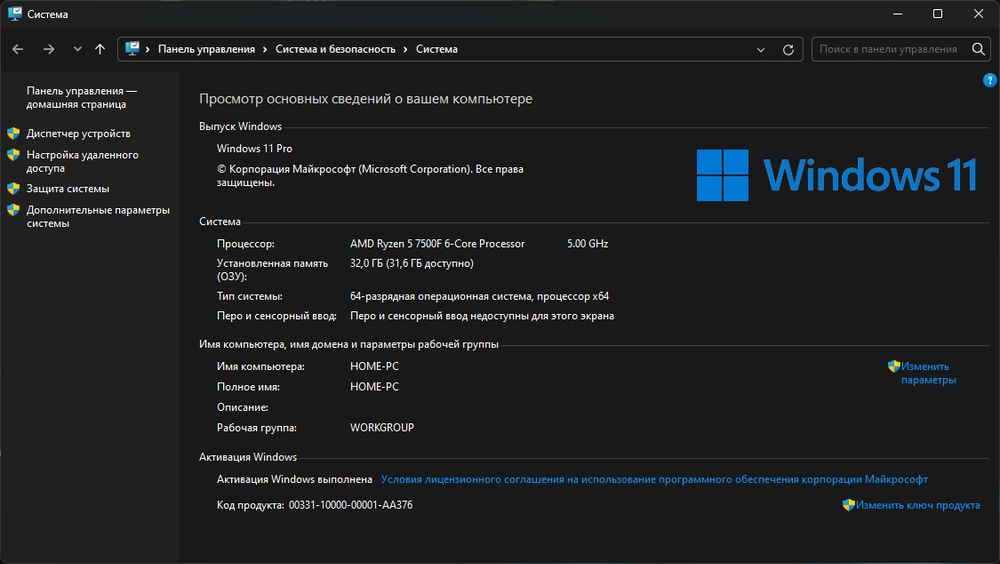Open Дополнительные параметры системы
This screenshot has height=564, width=1000.
click(x=98, y=216)
